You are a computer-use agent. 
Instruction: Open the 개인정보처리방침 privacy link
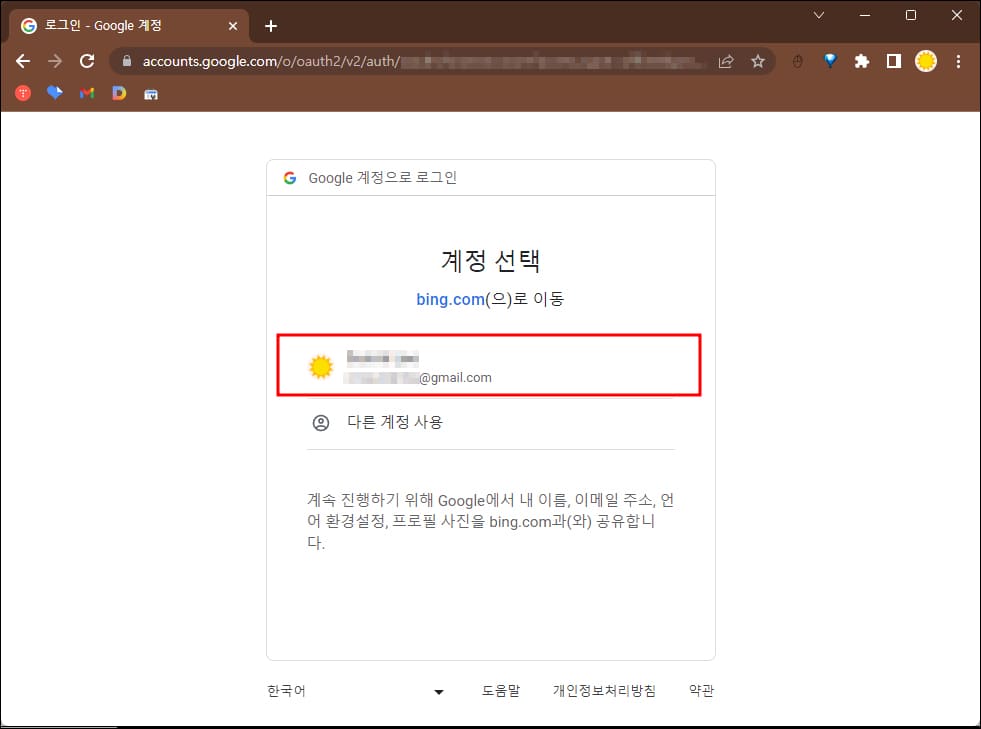point(604,691)
